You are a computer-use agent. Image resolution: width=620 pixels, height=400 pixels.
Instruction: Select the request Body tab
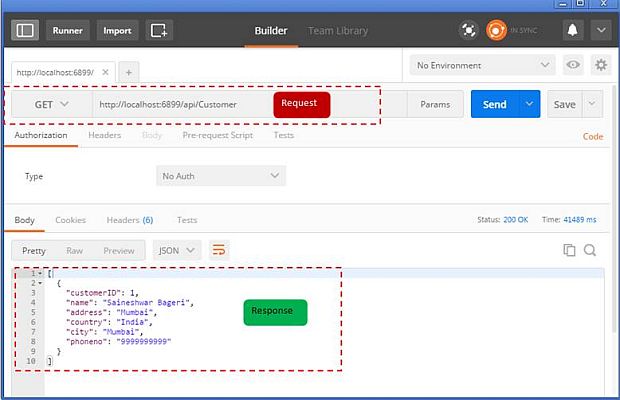(152, 135)
